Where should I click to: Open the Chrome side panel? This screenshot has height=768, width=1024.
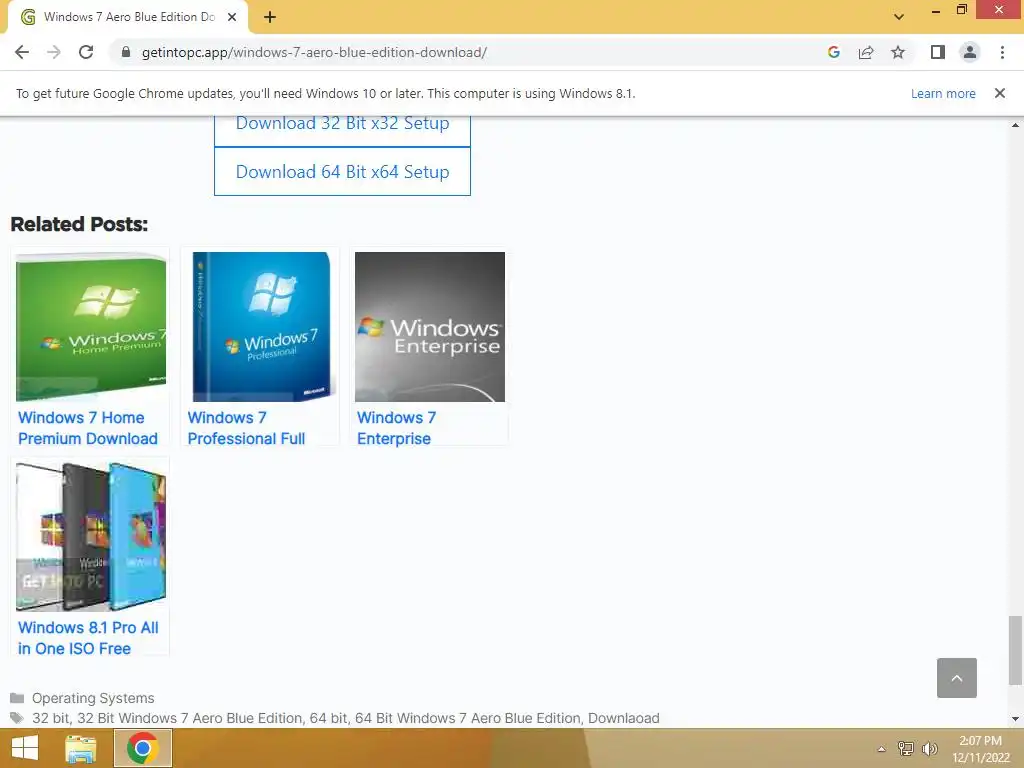pyautogui.click(x=938, y=52)
